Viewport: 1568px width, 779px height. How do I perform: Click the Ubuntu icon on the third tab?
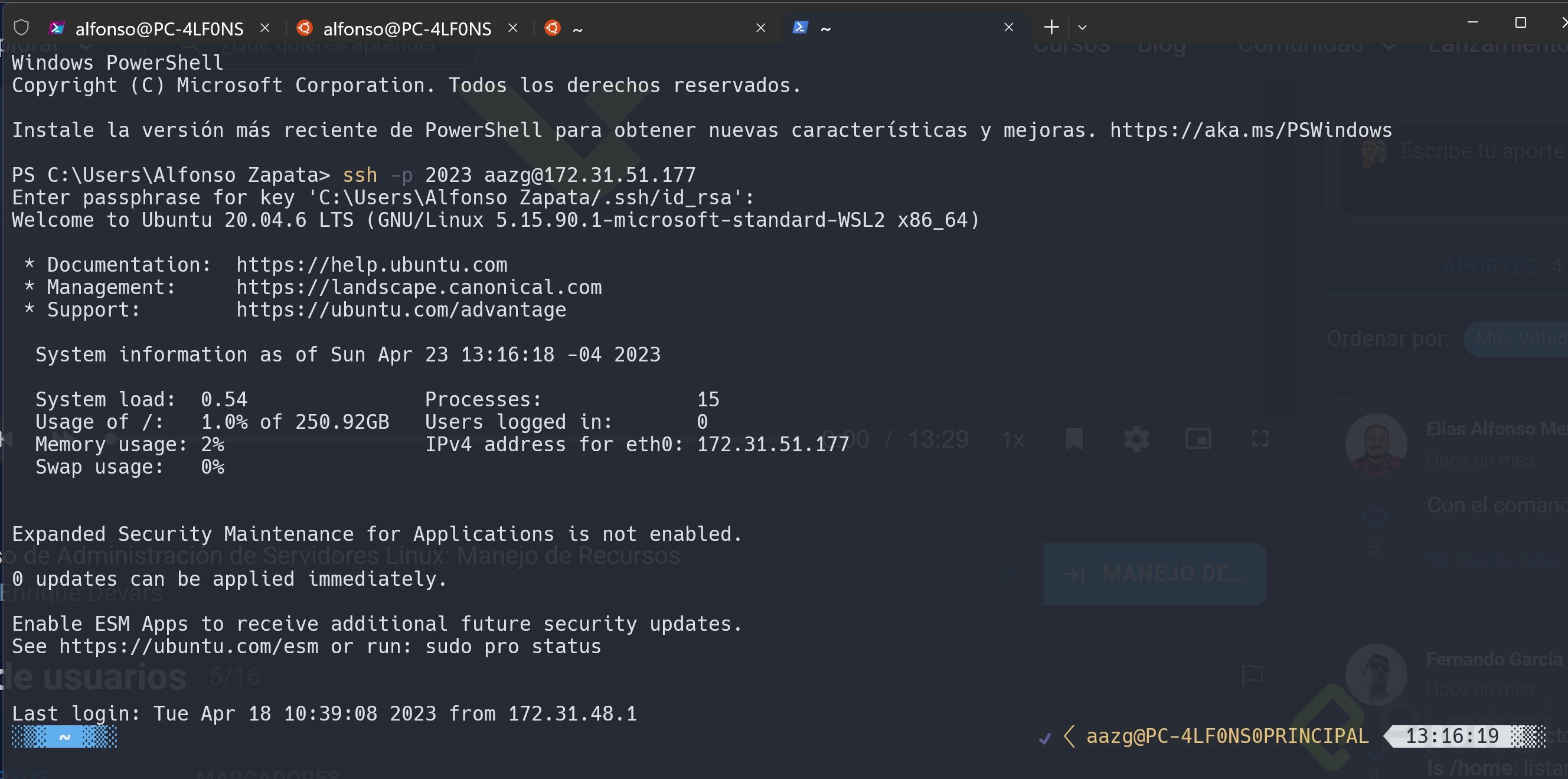tap(553, 27)
